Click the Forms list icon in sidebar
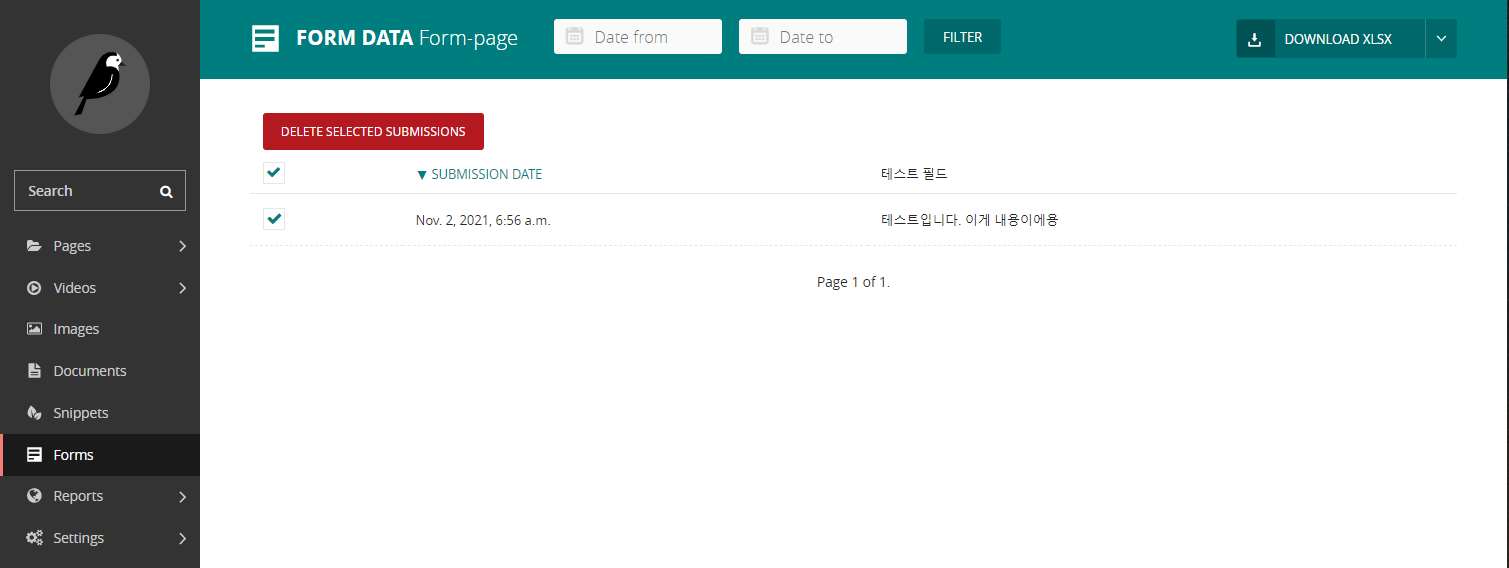Viewport: 1509px width, 568px height. click(x=34, y=455)
